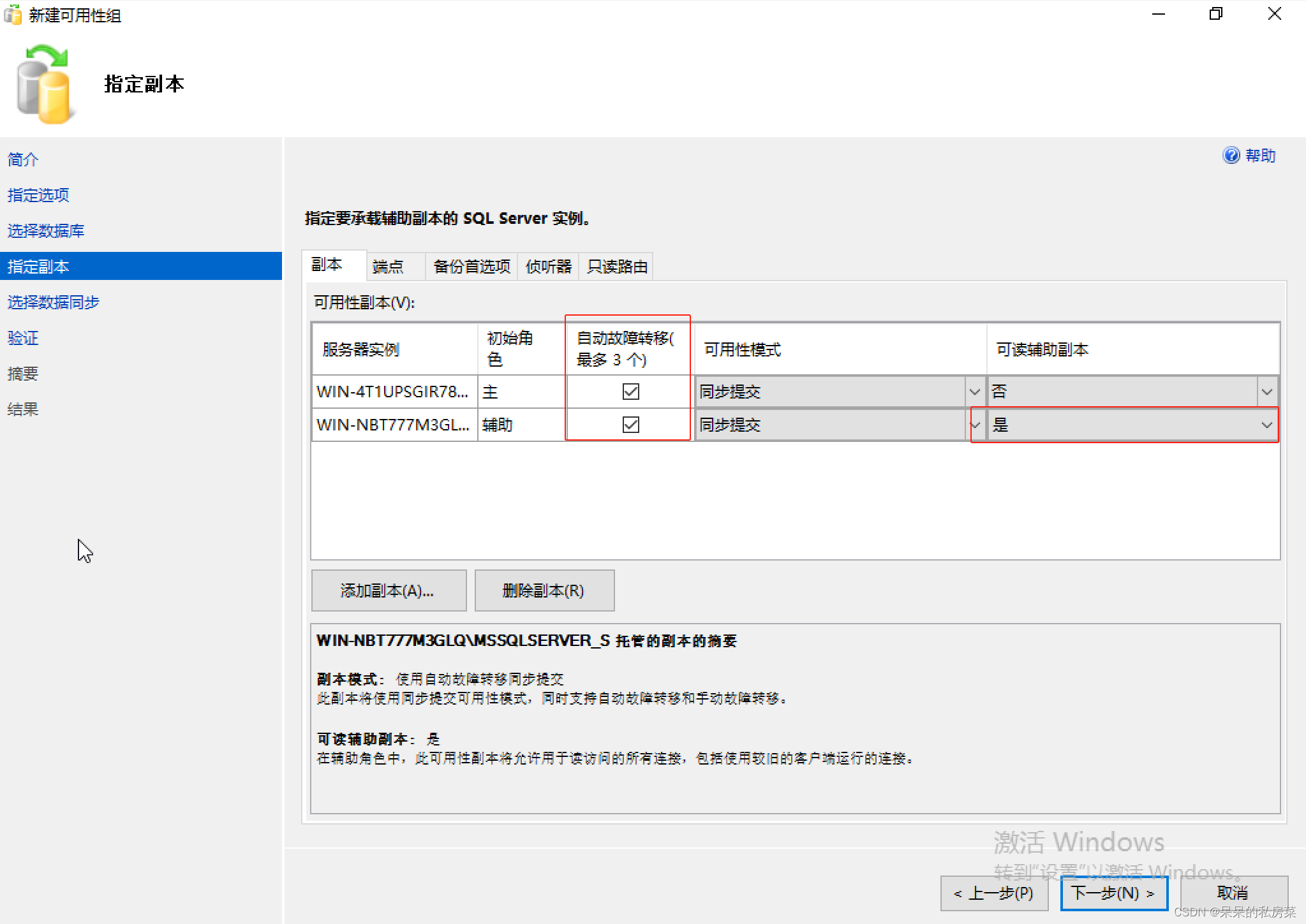Click the 主 initial role cell

521,392
